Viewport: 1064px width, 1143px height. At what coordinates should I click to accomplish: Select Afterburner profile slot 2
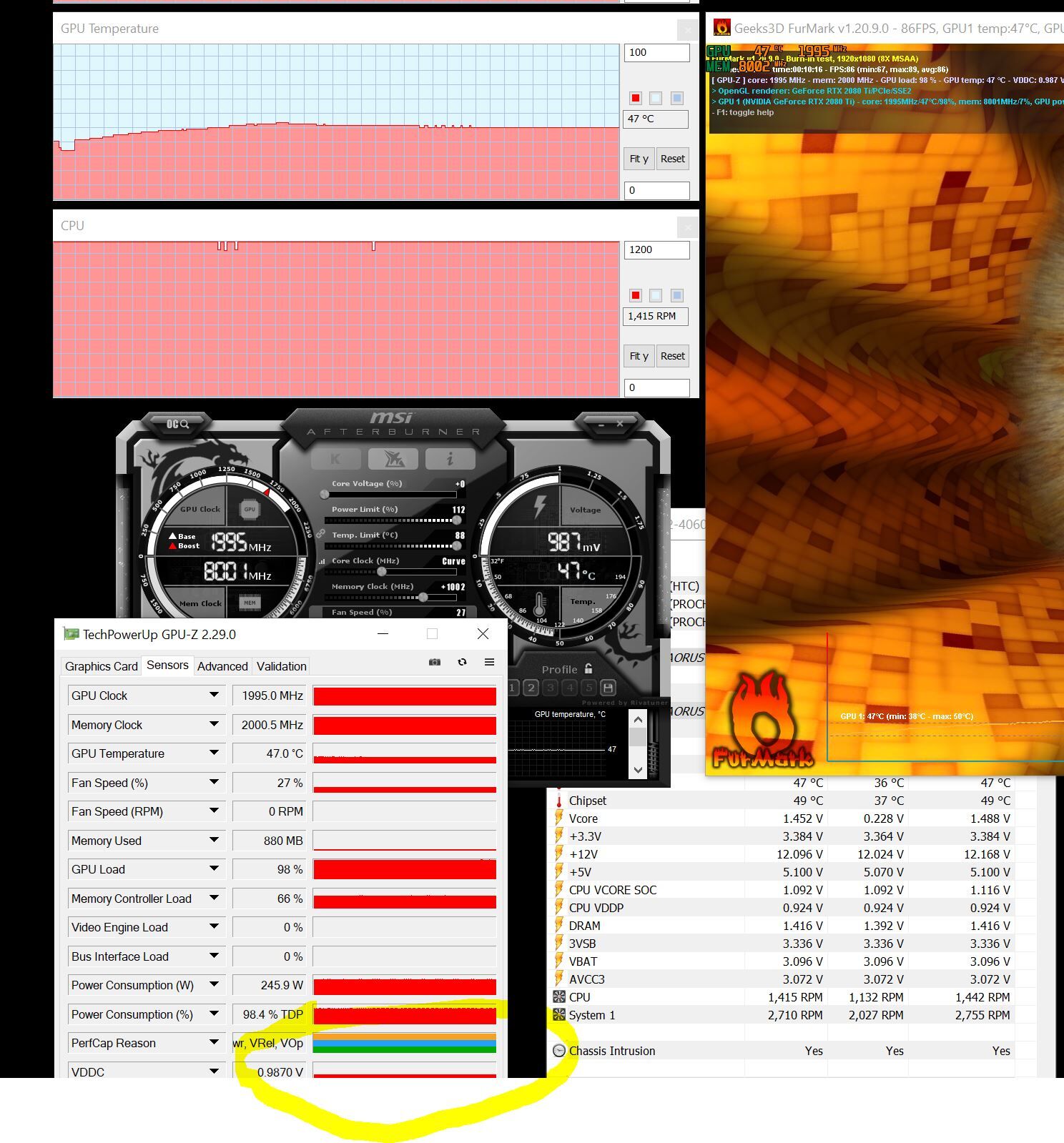pyautogui.click(x=531, y=688)
